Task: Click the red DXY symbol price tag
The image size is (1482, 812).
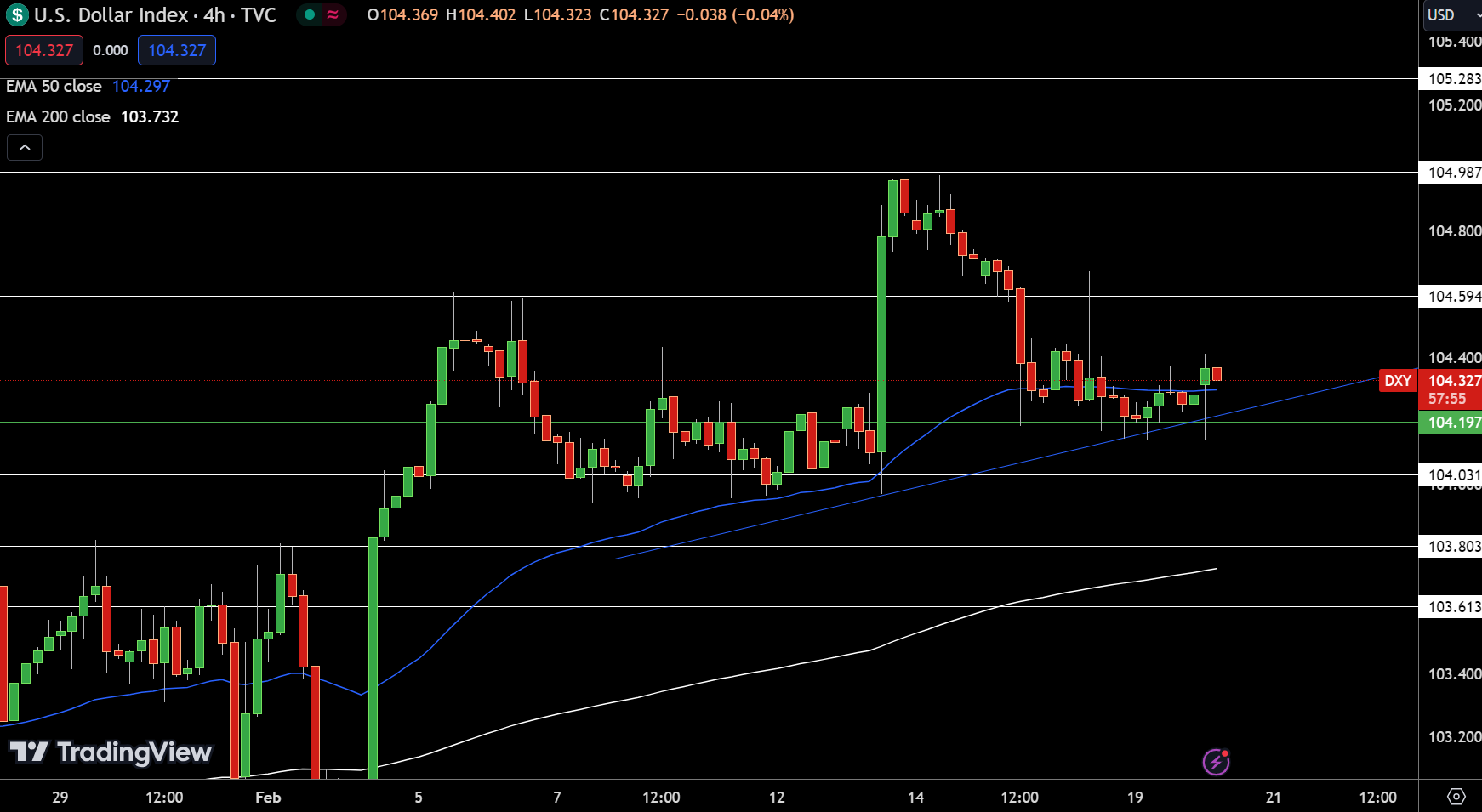Action: pos(1398,381)
